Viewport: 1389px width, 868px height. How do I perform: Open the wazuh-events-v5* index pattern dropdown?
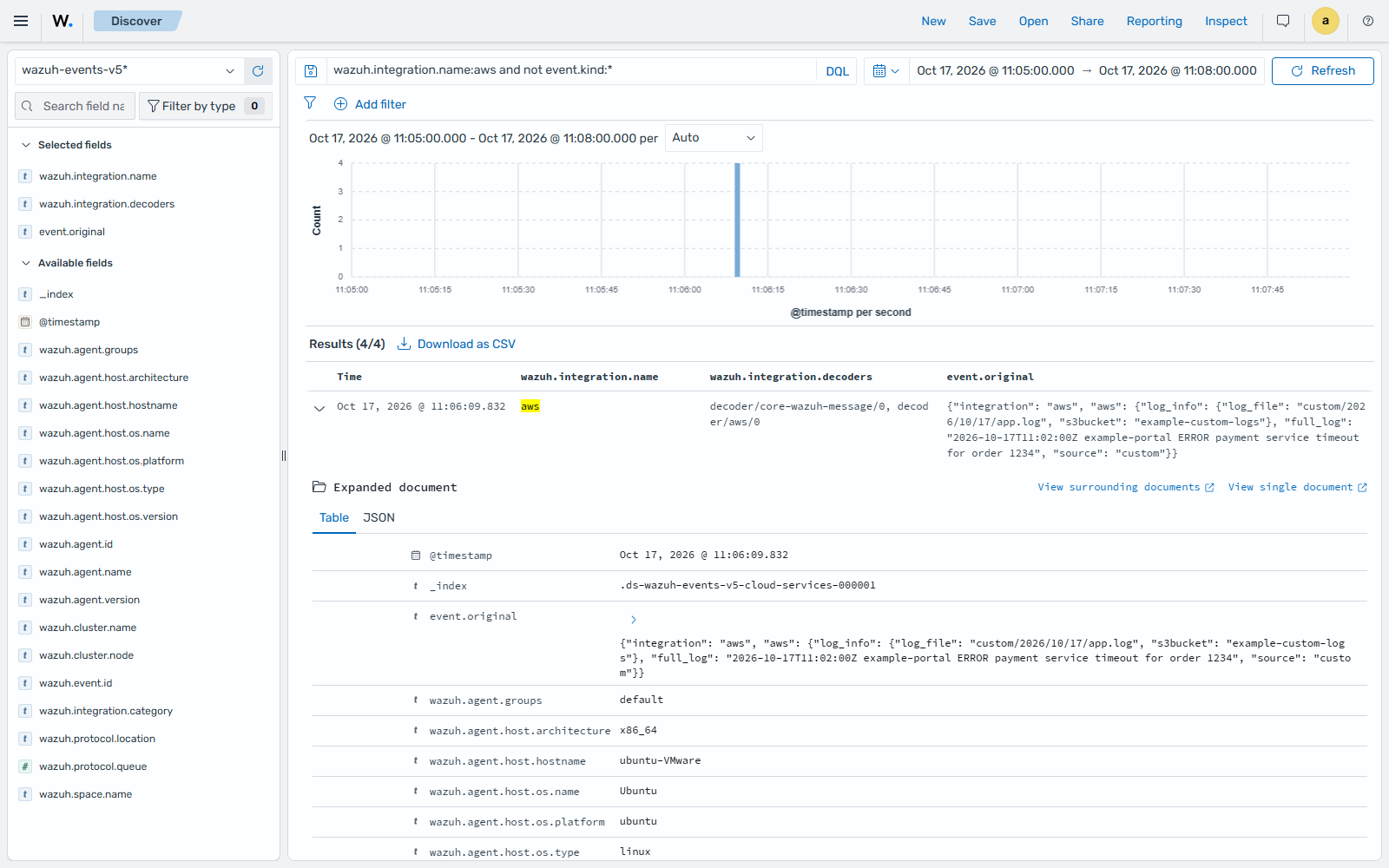128,70
